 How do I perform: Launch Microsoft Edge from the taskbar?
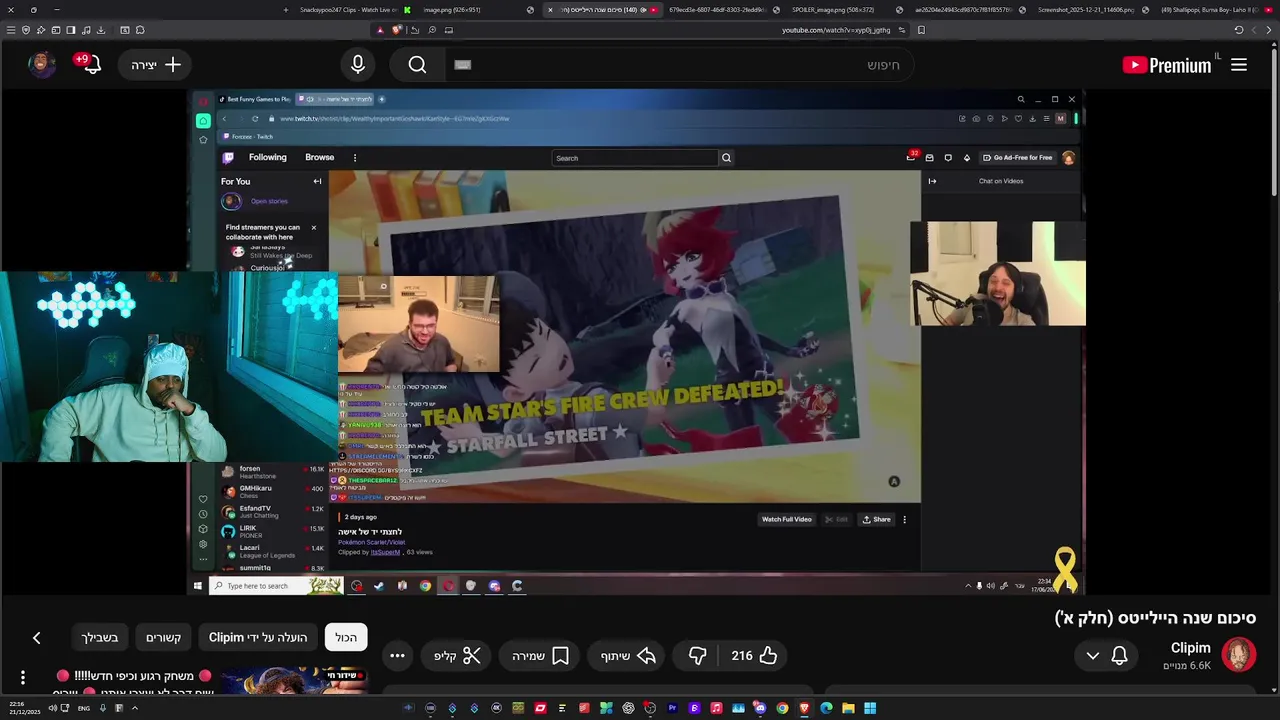click(x=826, y=708)
